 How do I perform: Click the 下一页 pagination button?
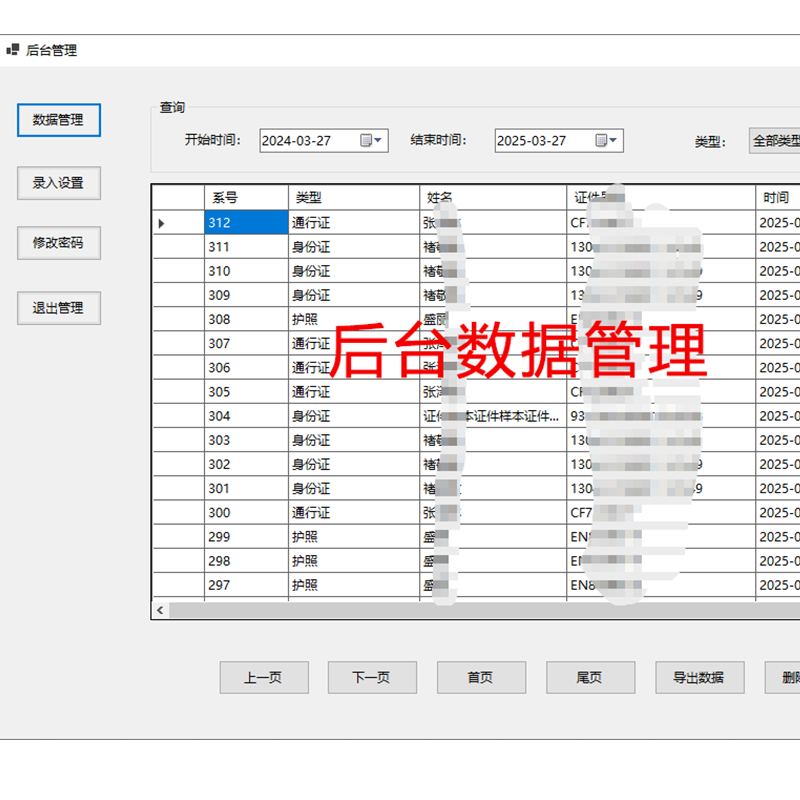coord(372,677)
